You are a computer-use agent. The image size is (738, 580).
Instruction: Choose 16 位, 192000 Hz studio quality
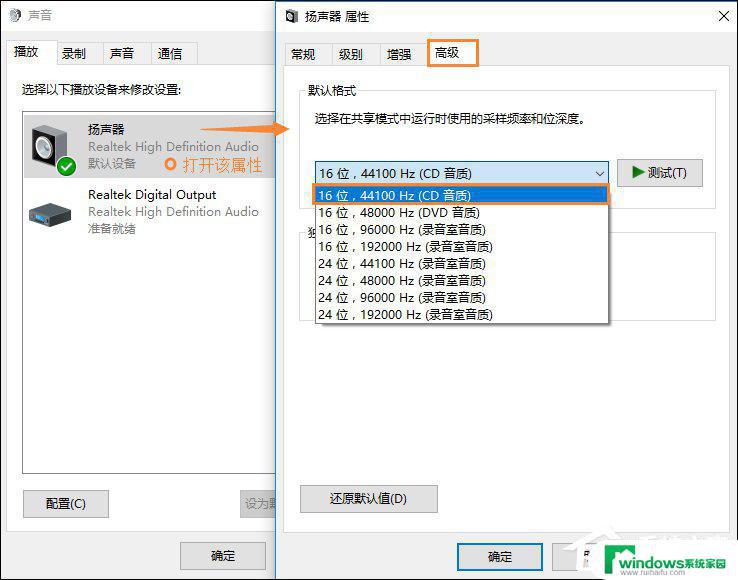[x=461, y=247]
